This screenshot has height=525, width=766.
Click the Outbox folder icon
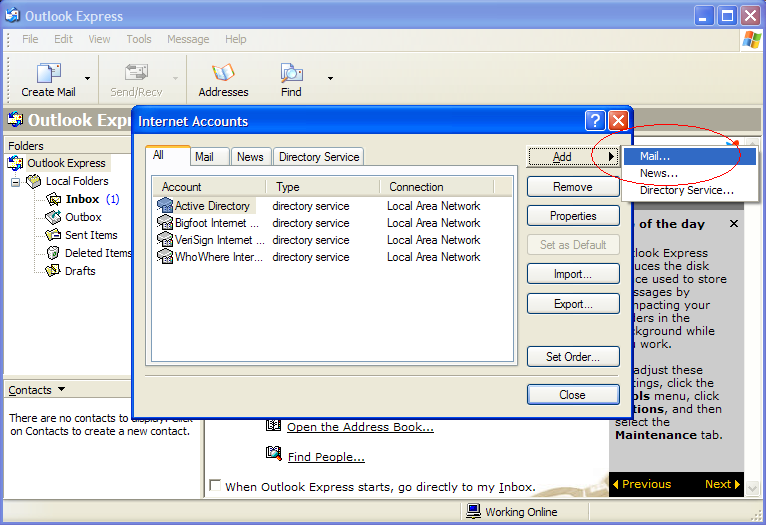pyautogui.click(x=53, y=217)
